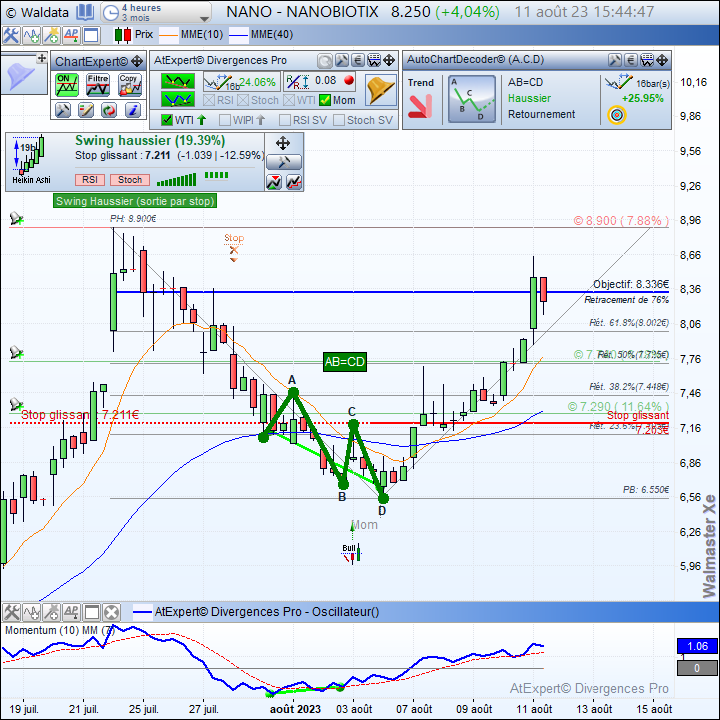This screenshot has width=720, height=720.
Task: Add a drawing object with the wand-plus icon
Action: [51, 35]
